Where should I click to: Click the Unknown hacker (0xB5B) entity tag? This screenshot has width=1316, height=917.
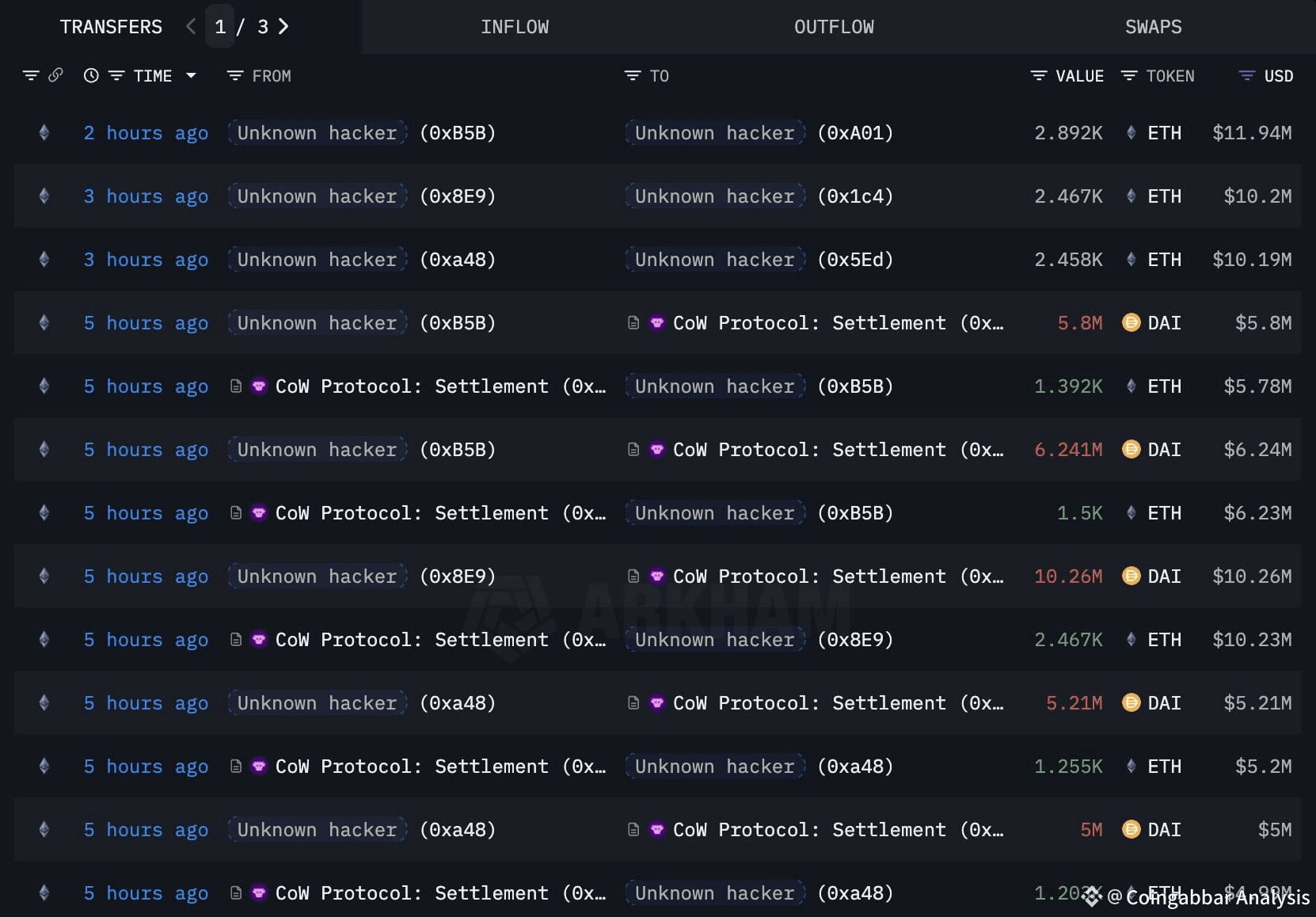pos(317,132)
